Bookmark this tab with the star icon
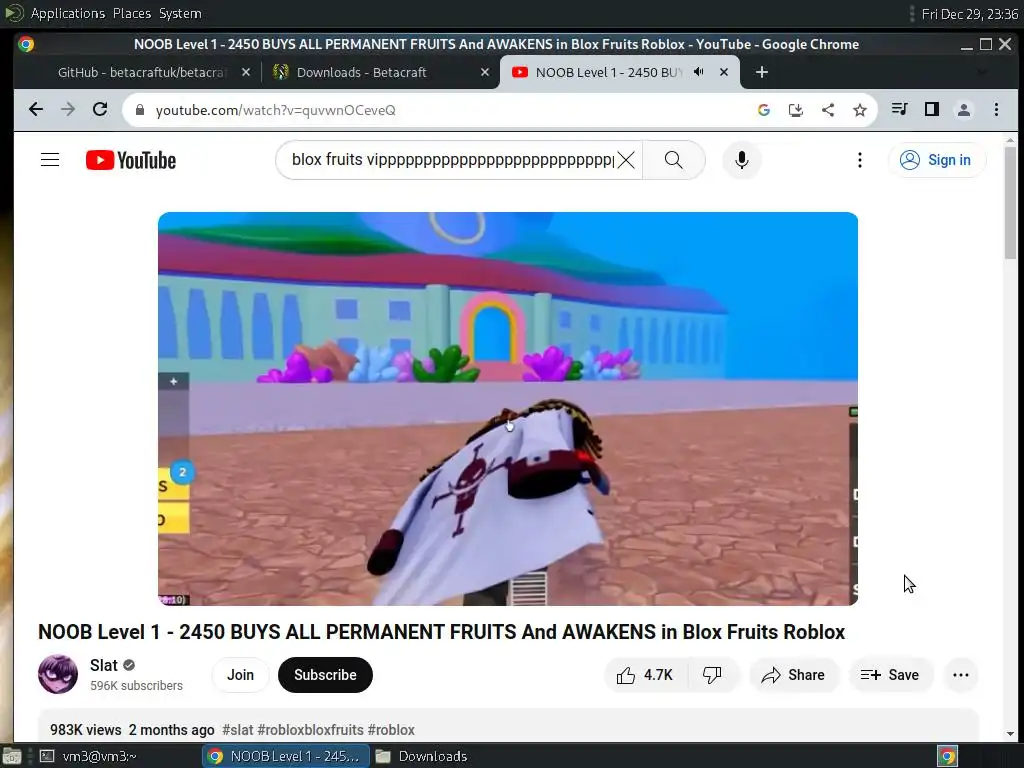 click(x=859, y=110)
